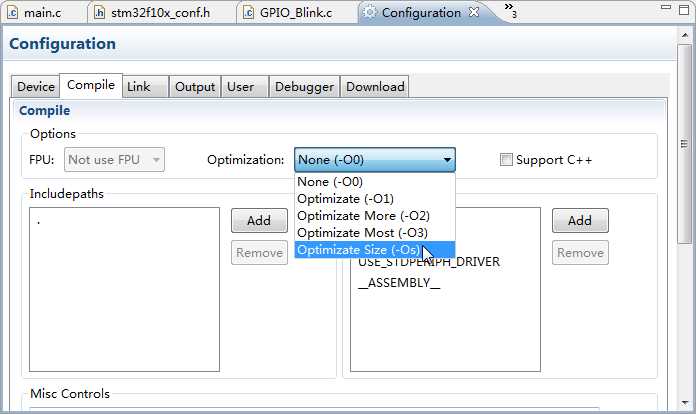This screenshot has height=414, width=696.
Task: Click the GPIO_Blink.c file icon
Action: tap(249, 12)
